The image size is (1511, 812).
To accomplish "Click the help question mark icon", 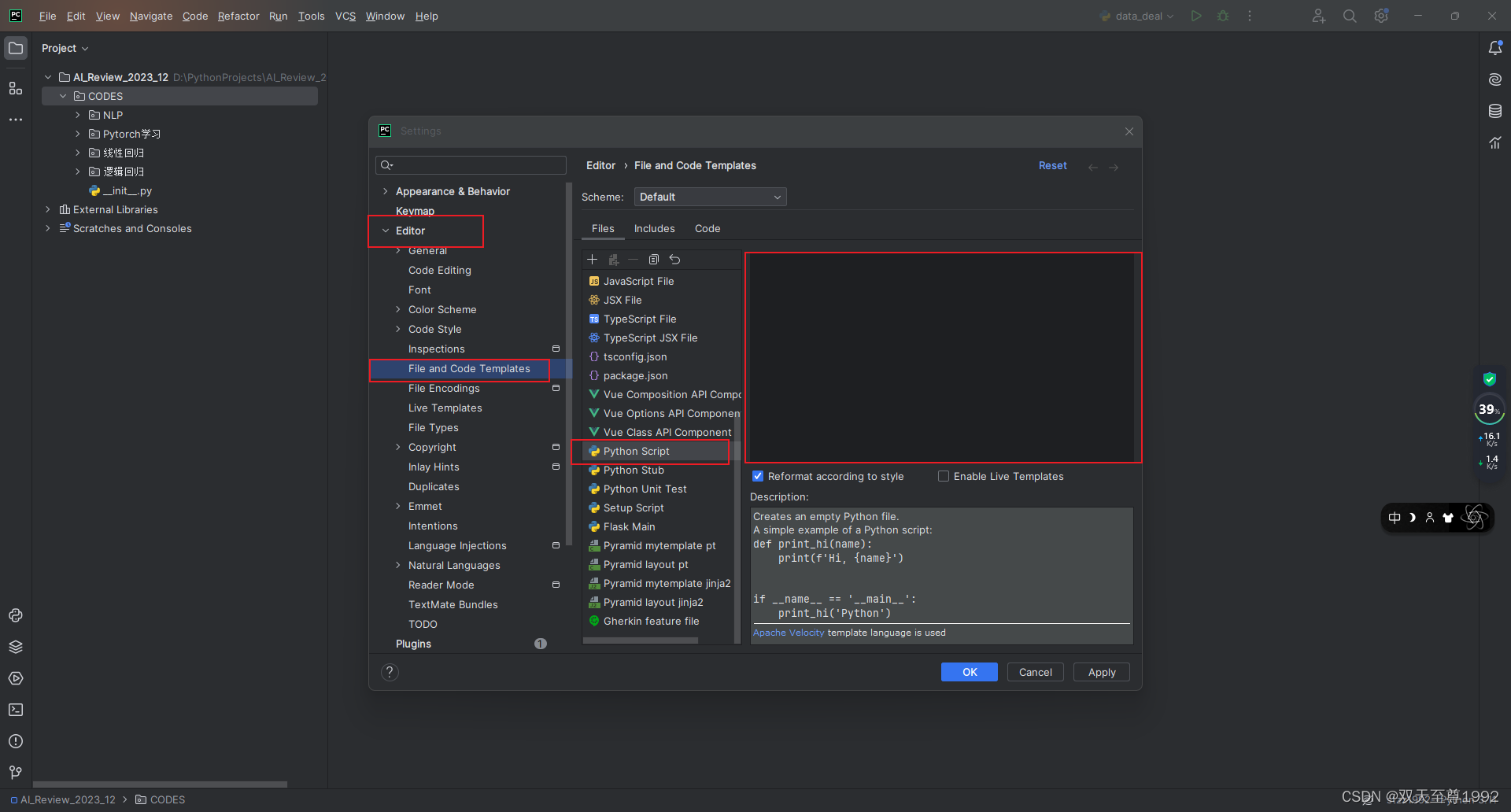I will [390, 672].
